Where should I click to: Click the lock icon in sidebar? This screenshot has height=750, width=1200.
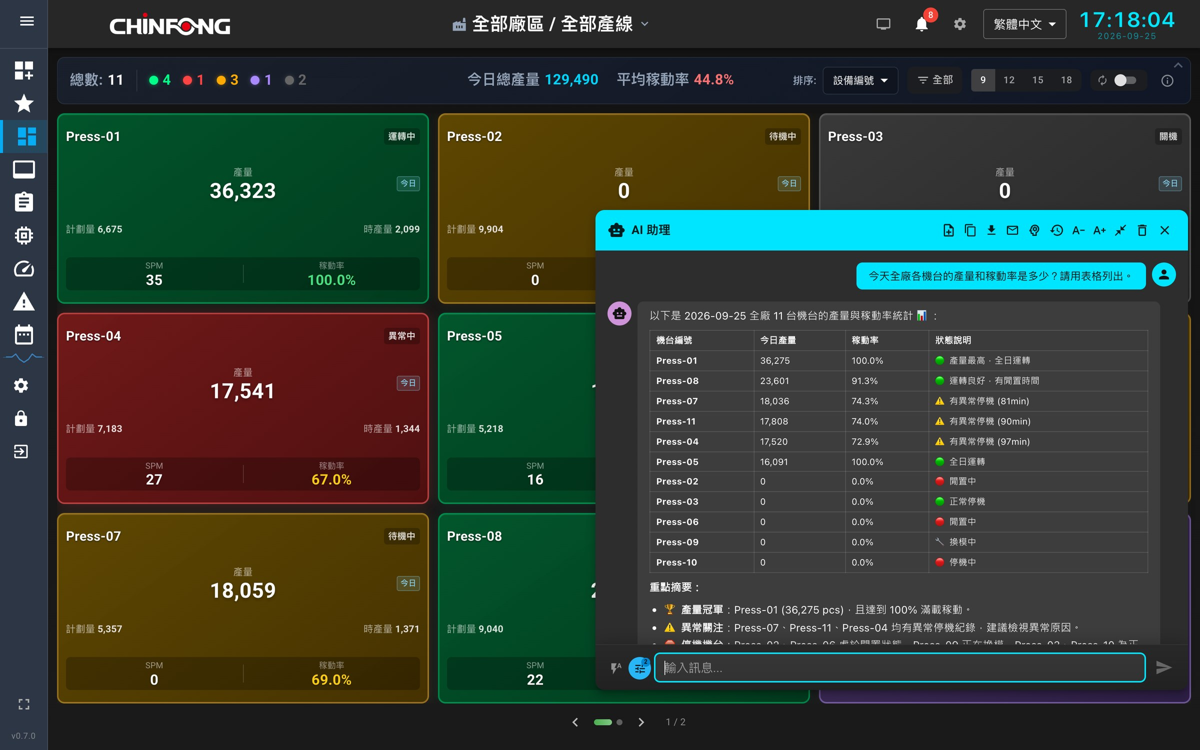click(21, 418)
